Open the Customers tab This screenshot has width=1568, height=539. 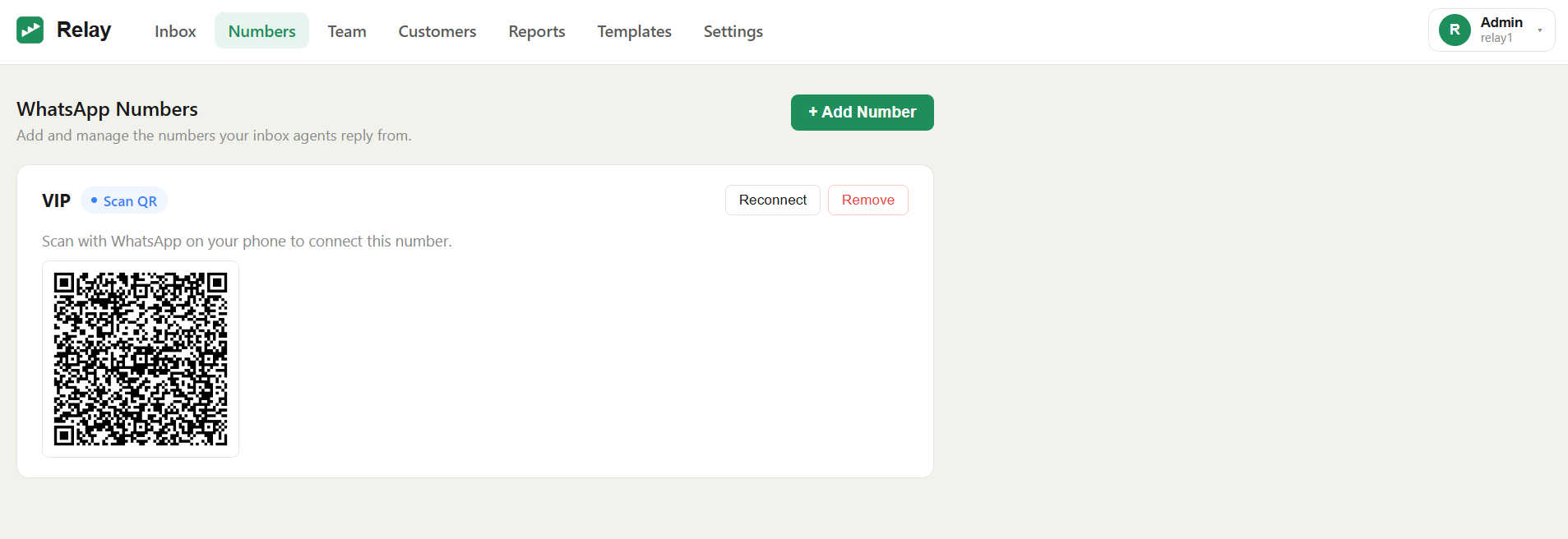(x=437, y=31)
